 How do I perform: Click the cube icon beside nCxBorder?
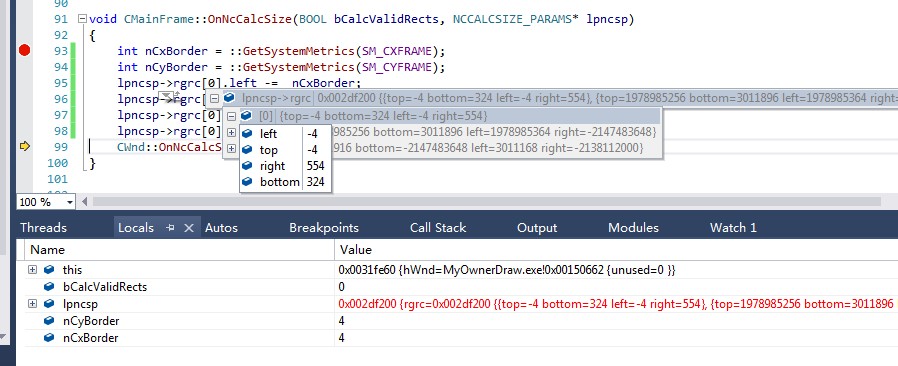49,338
